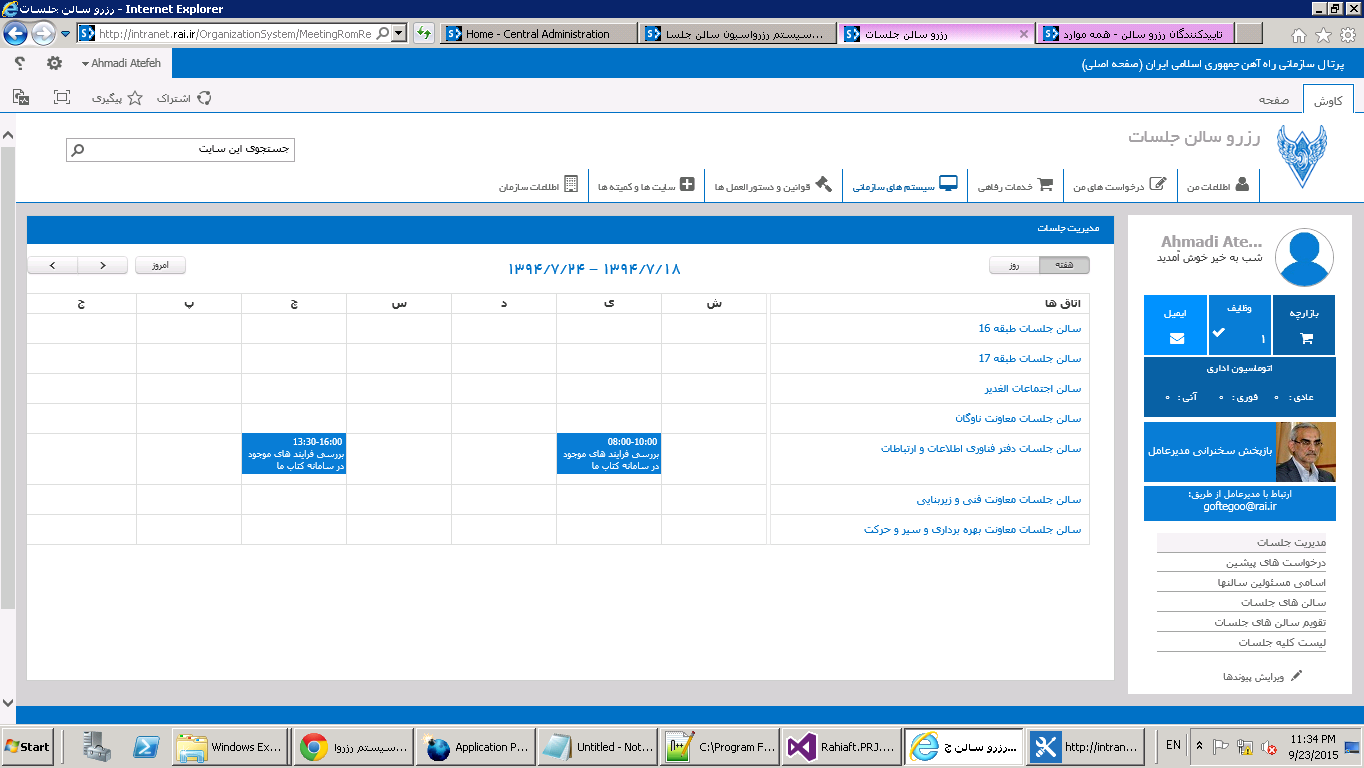
Task: Click the tasks checkmark tile
Action: [1240, 332]
